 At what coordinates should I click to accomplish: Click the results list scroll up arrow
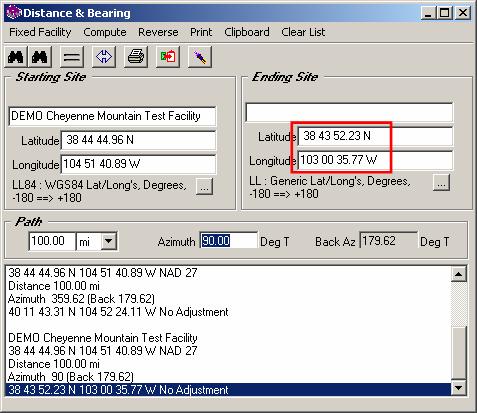459,274
